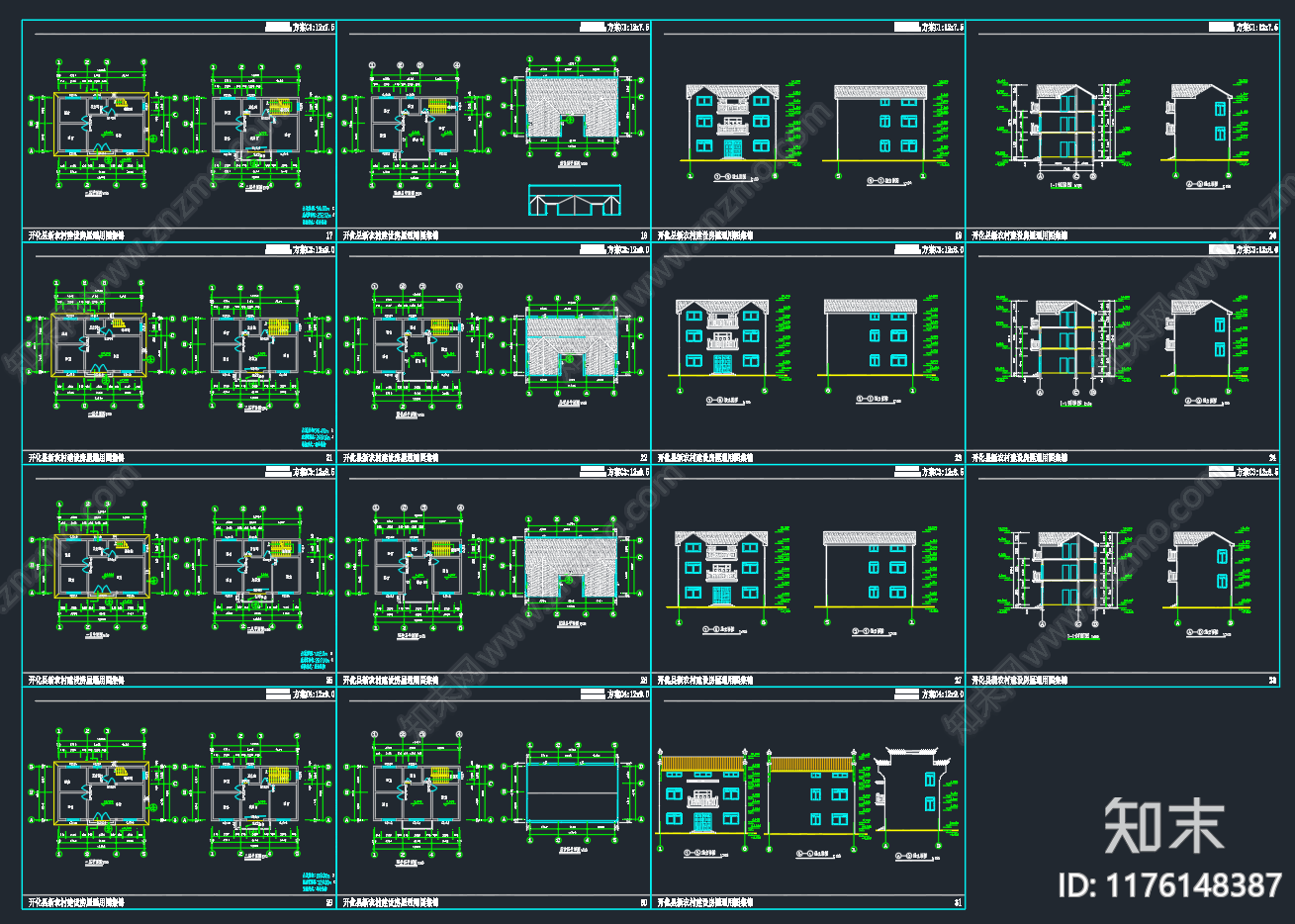Select the second-floor plan on sheet 21
The height and width of the screenshot is (924, 1295).
[256, 346]
